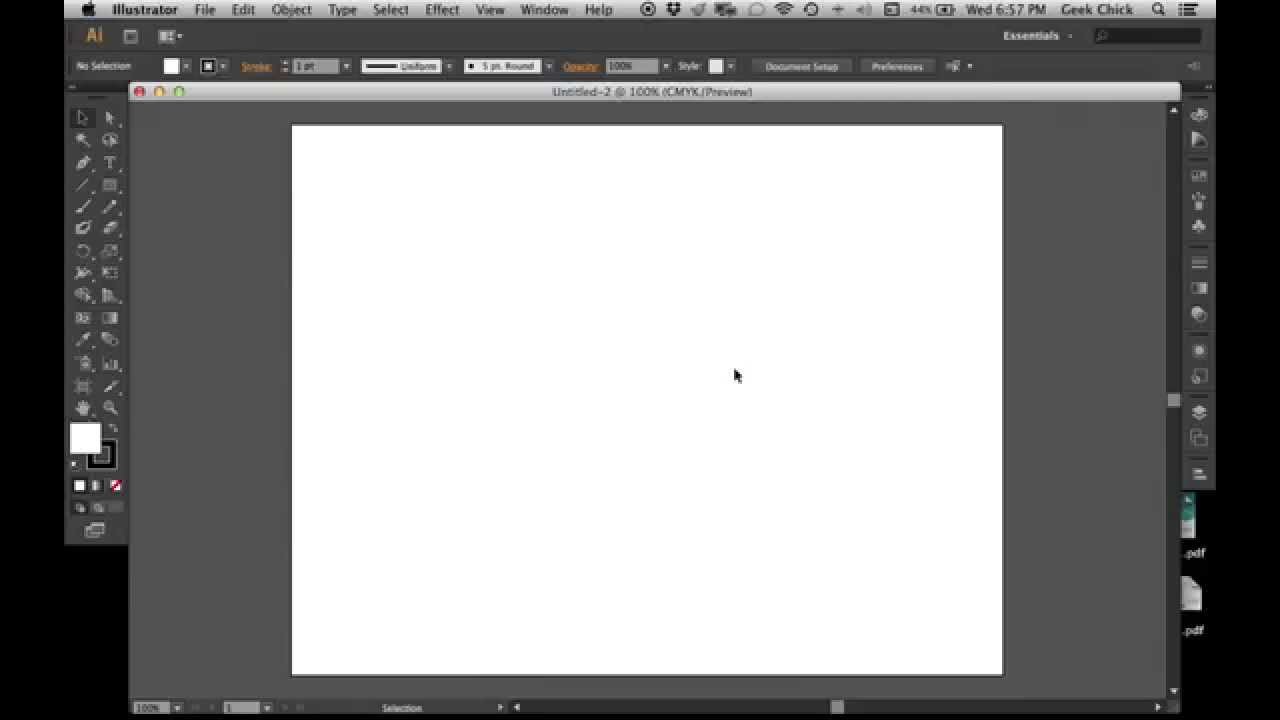Open the stroke weight dropdown
Screen dimensions: 1280x720
tap(346, 66)
